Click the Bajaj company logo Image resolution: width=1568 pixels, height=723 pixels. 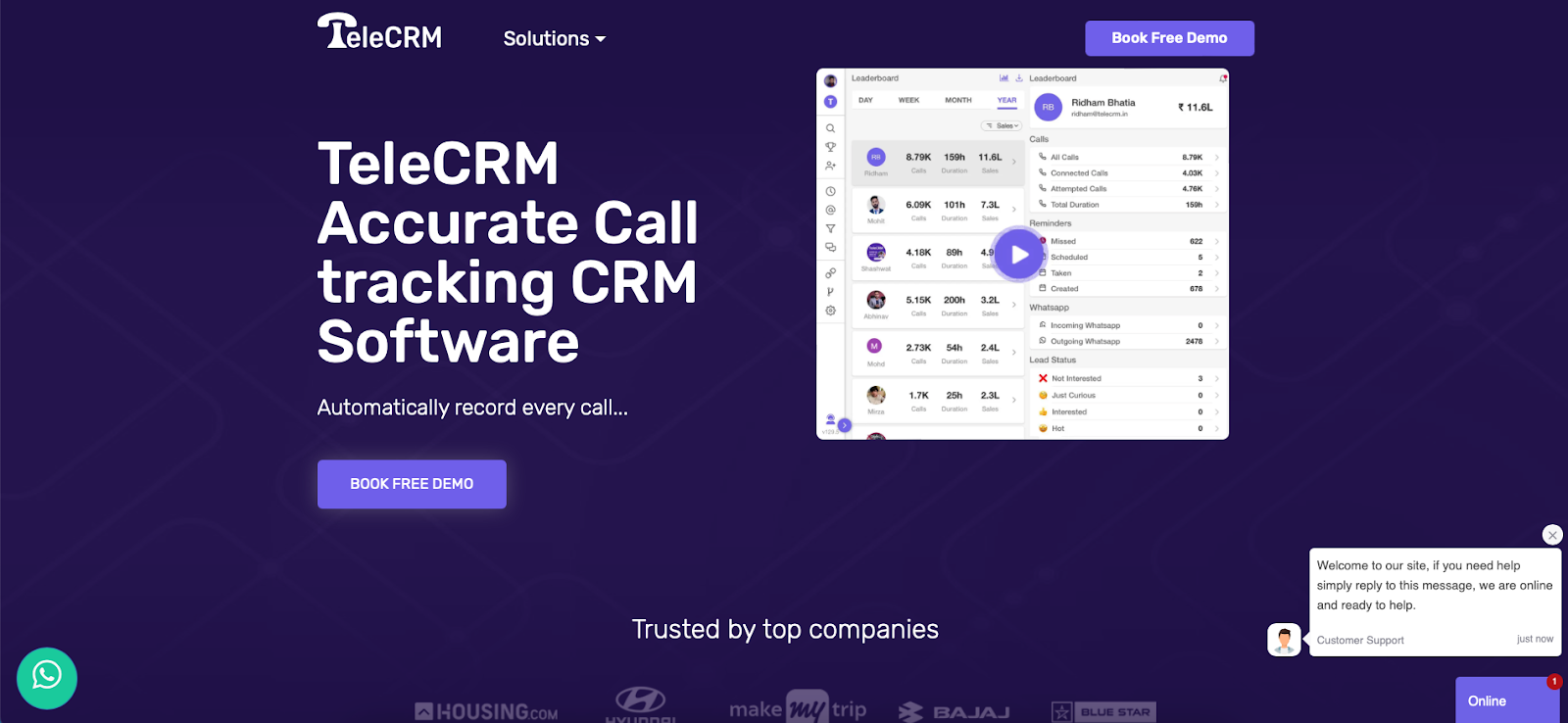coord(955,712)
